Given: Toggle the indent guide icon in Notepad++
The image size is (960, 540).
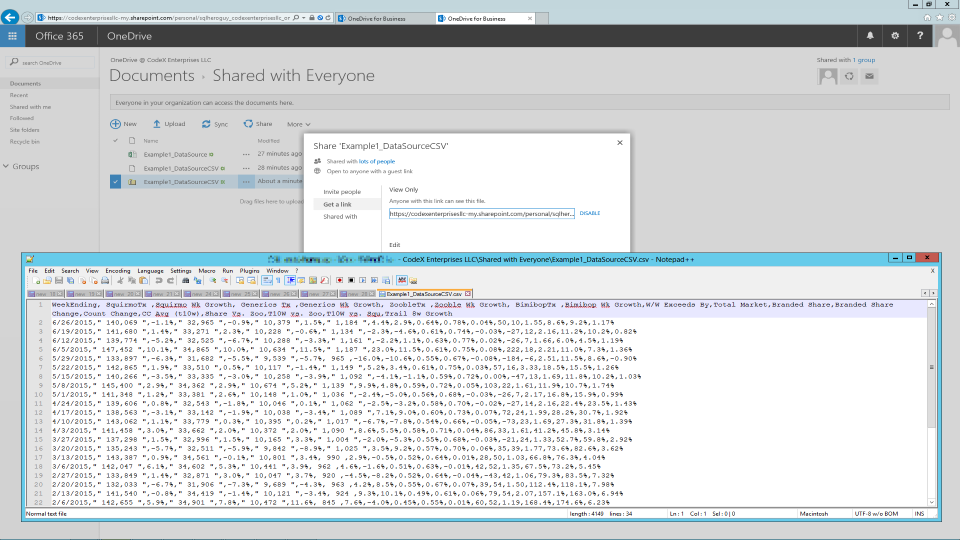Looking at the screenshot, I should pyautogui.click(x=290, y=280).
